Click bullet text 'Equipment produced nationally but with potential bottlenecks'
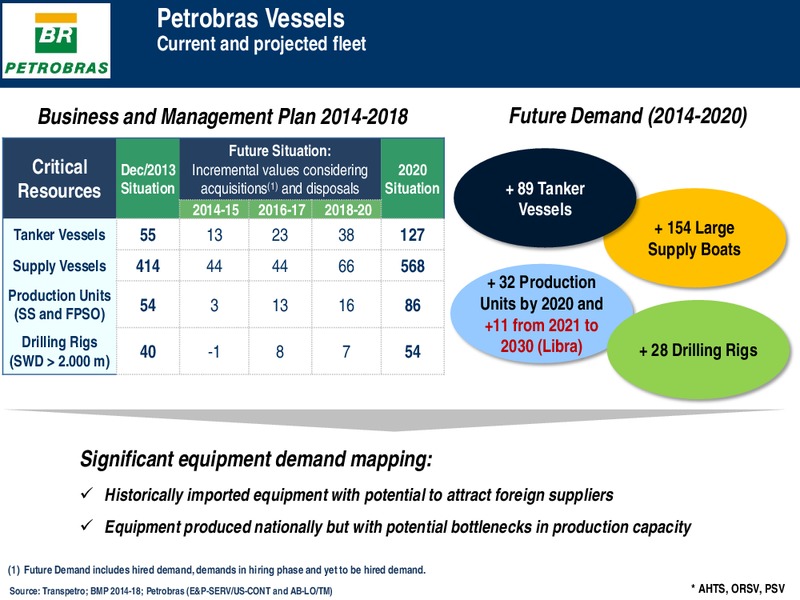The height and width of the screenshot is (600, 800). 398,527
